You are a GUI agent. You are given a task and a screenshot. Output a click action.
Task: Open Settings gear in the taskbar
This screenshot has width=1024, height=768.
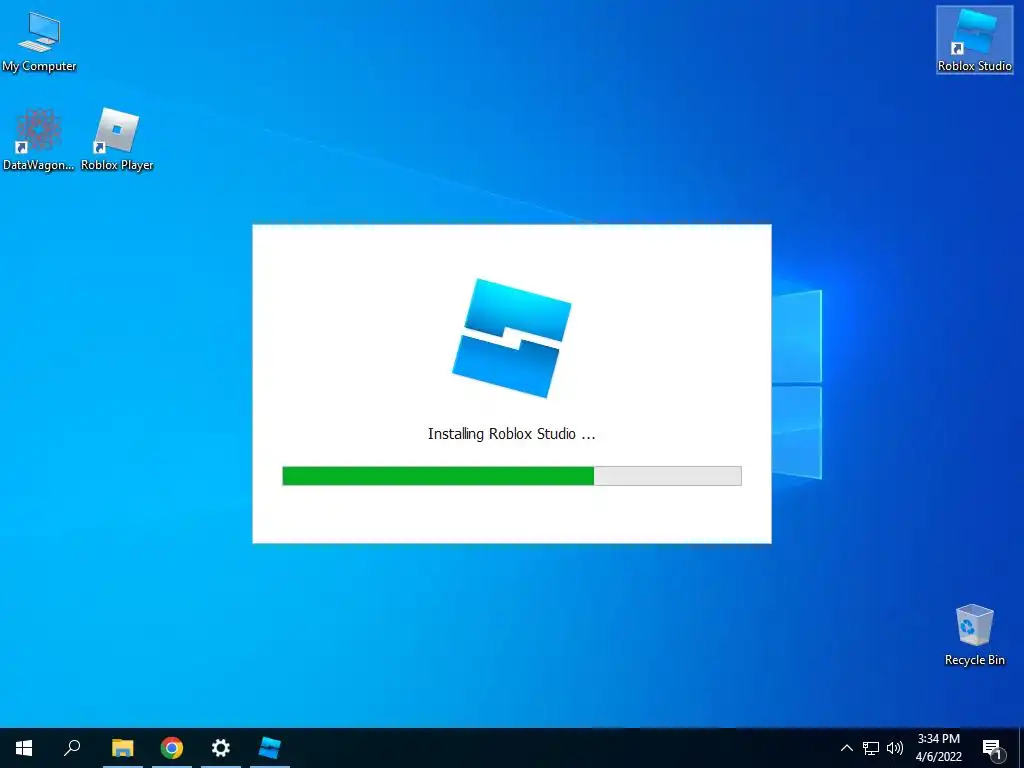221,748
